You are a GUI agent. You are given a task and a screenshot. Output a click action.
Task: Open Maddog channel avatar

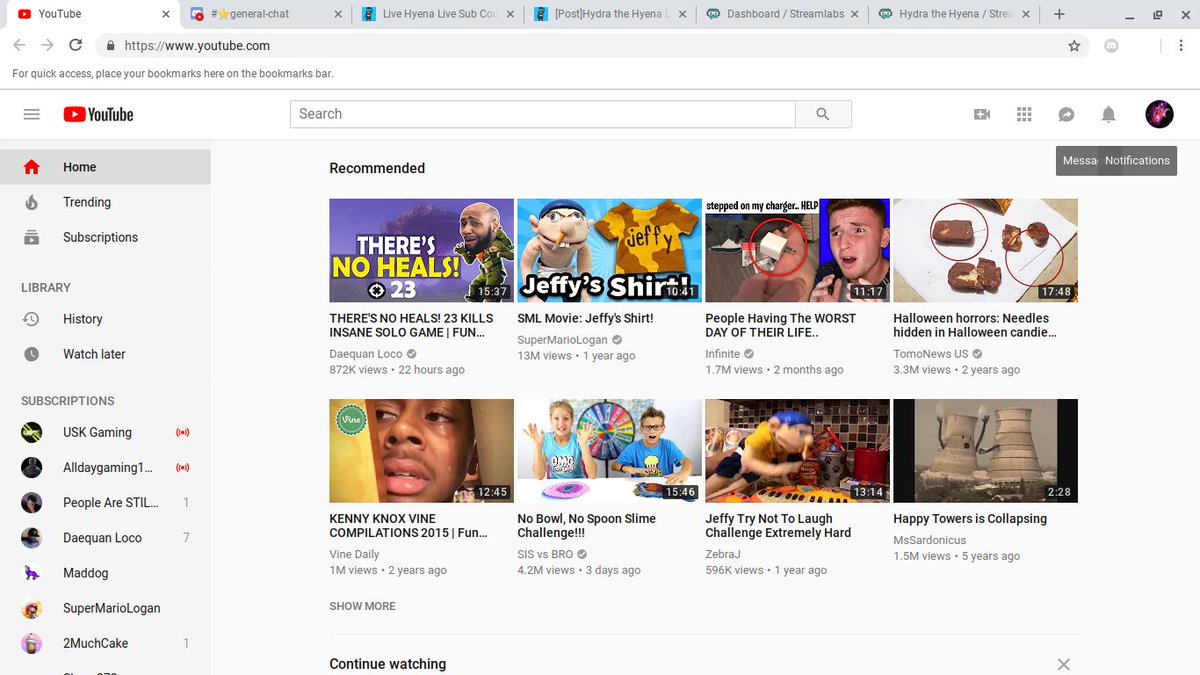click(32, 573)
